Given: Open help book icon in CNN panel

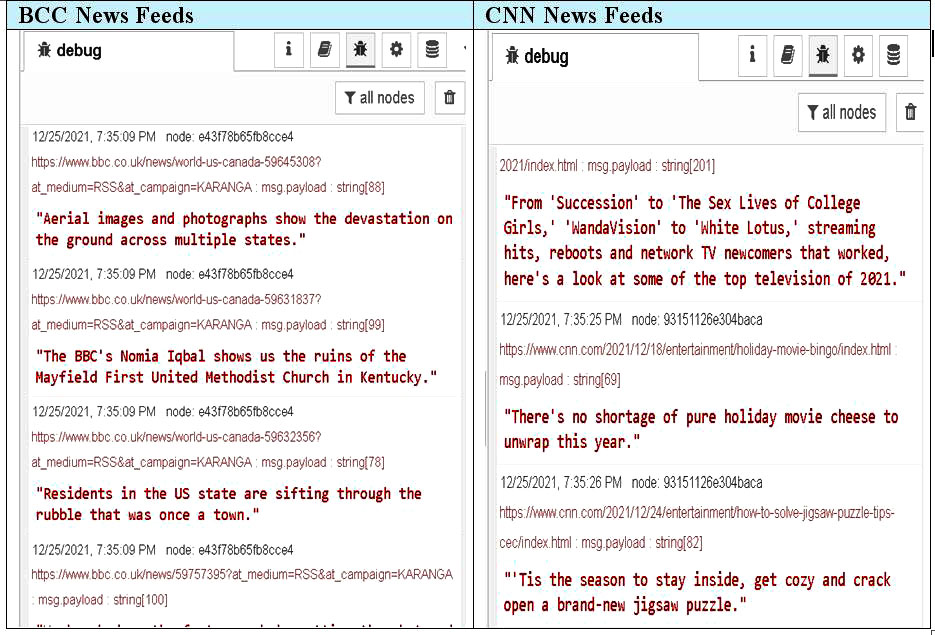Looking at the screenshot, I should [787, 55].
